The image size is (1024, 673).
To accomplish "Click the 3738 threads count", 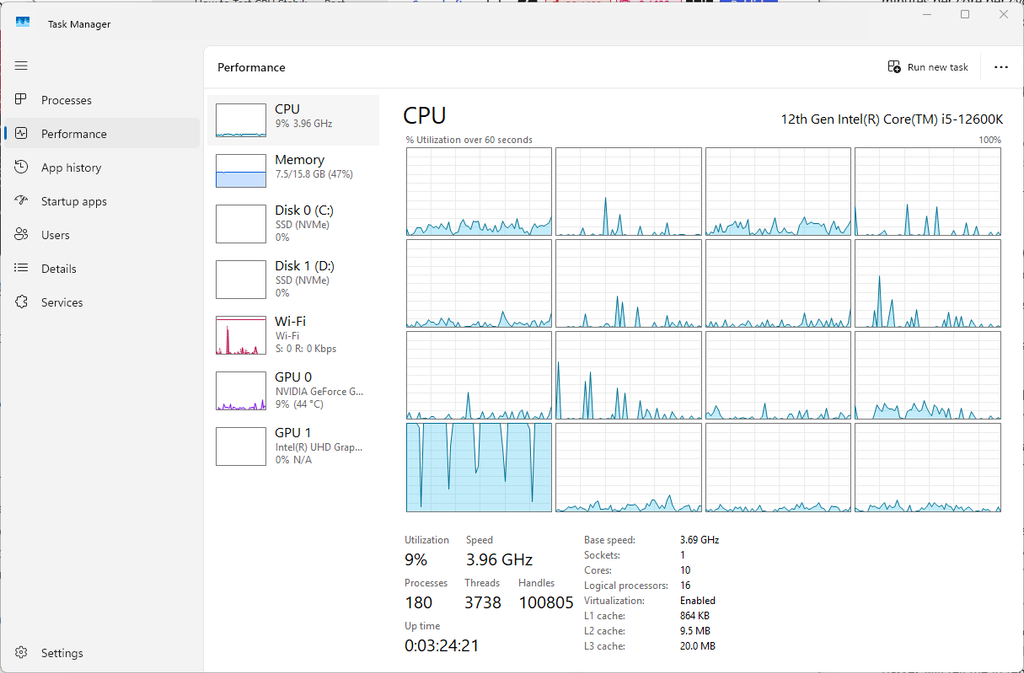I will [483, 603].
